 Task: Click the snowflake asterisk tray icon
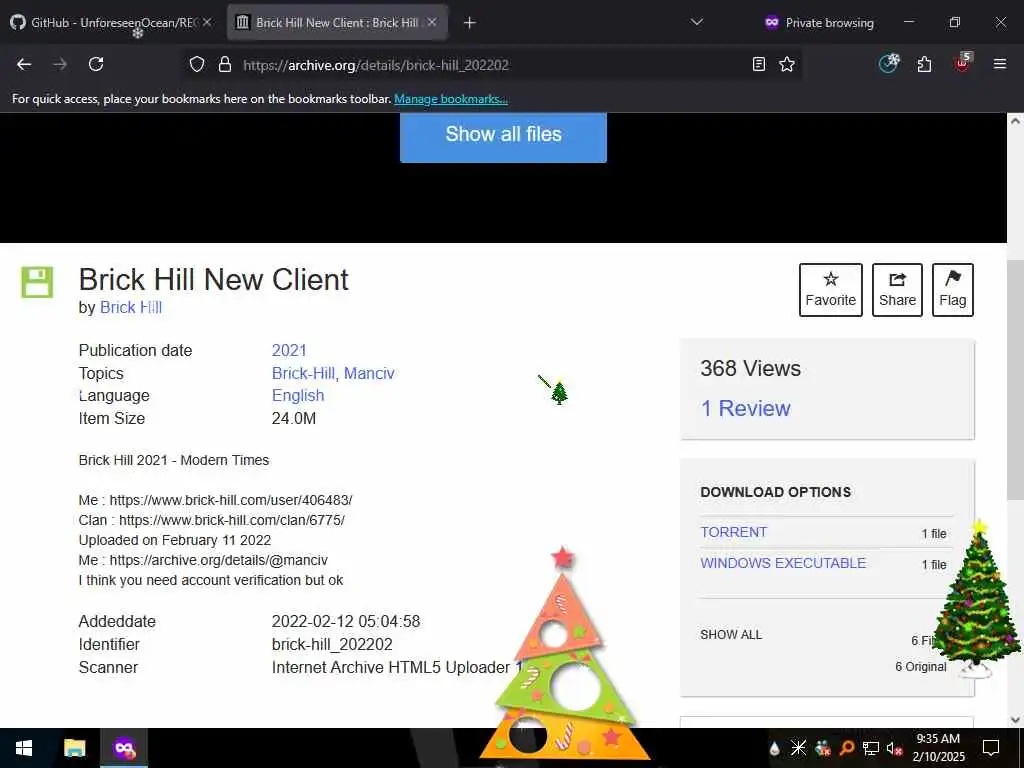[798, 748]
